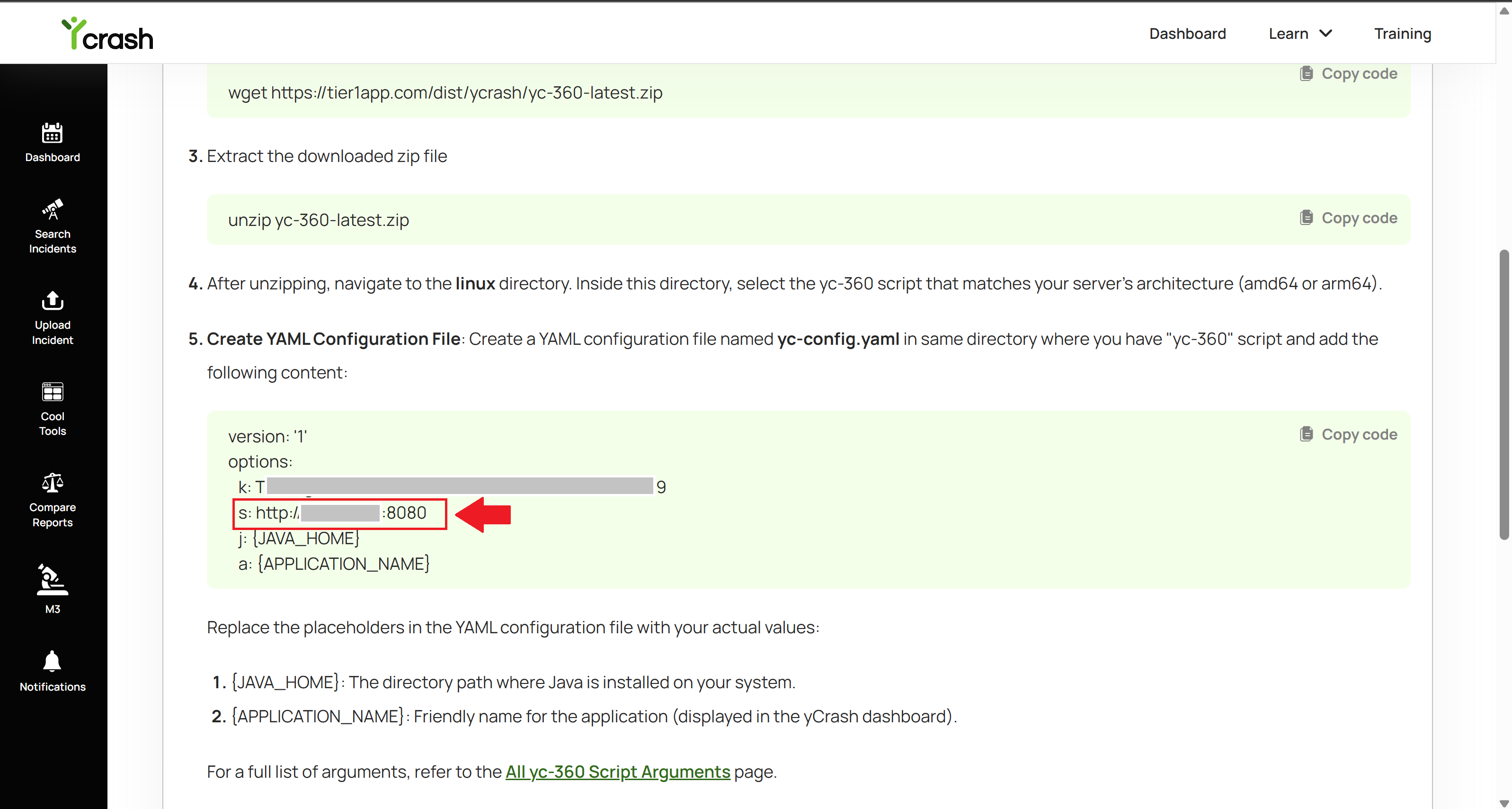Click the vertical scrollbar thumb
The height and width of the screenshot is (809, 1512).
[1504, 395]
